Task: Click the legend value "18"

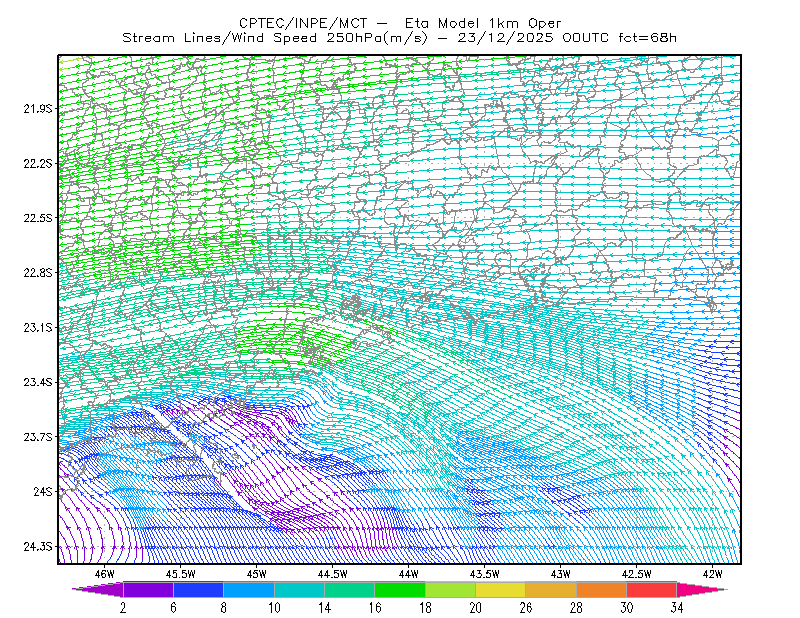Action: 426,608
